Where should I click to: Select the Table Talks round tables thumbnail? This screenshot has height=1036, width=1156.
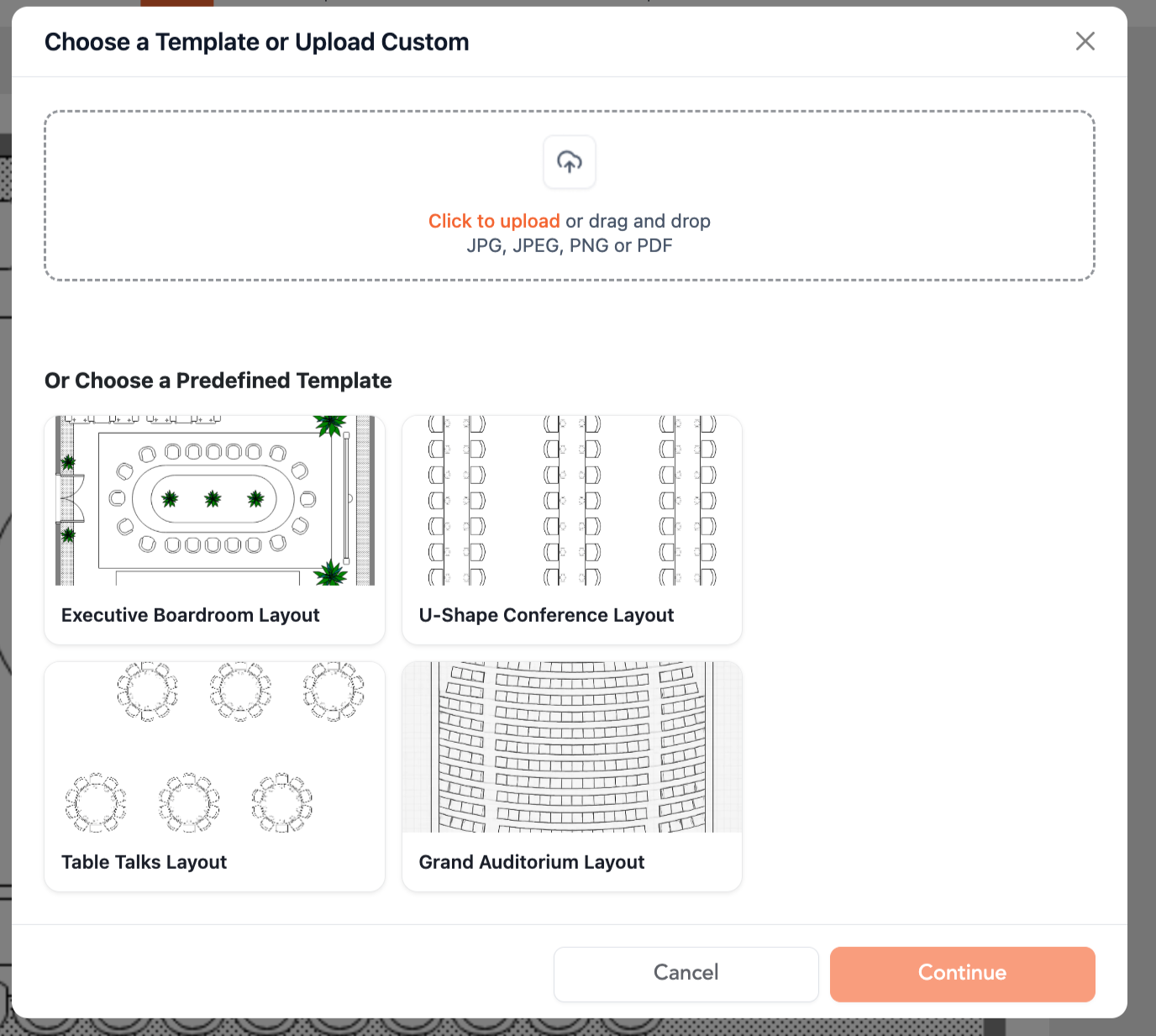point(214,747)
